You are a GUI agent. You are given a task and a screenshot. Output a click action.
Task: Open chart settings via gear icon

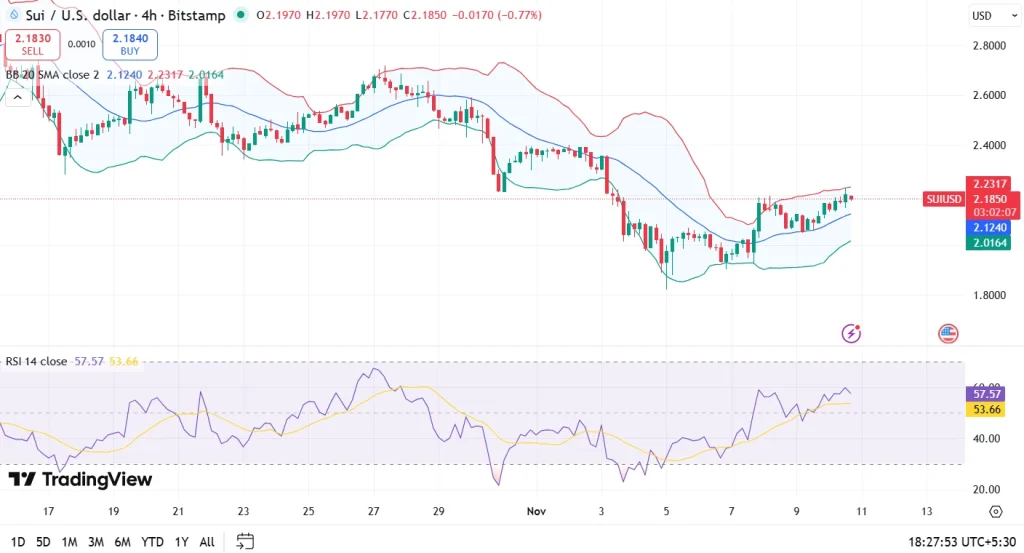[995, 511]
